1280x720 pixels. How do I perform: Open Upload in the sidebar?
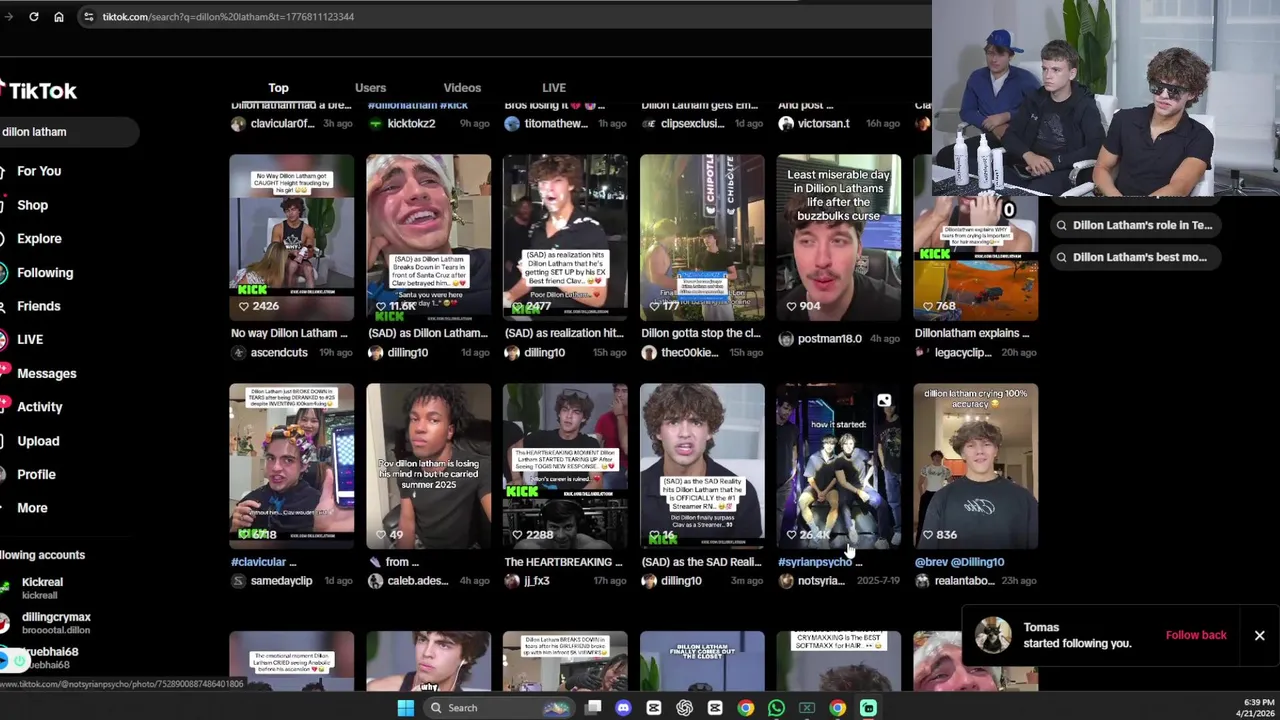click(38, 441)
